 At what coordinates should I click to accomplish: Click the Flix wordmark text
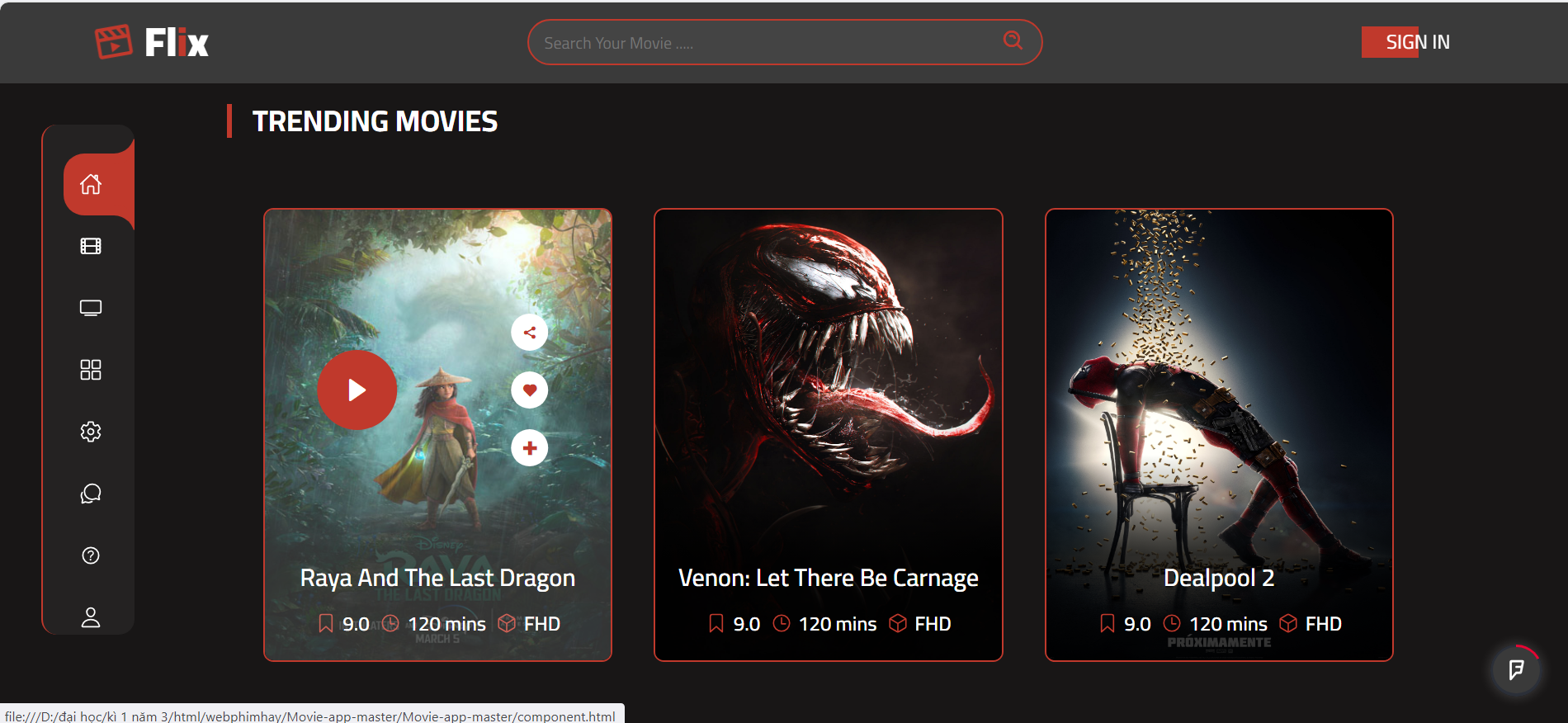point(177,42)
